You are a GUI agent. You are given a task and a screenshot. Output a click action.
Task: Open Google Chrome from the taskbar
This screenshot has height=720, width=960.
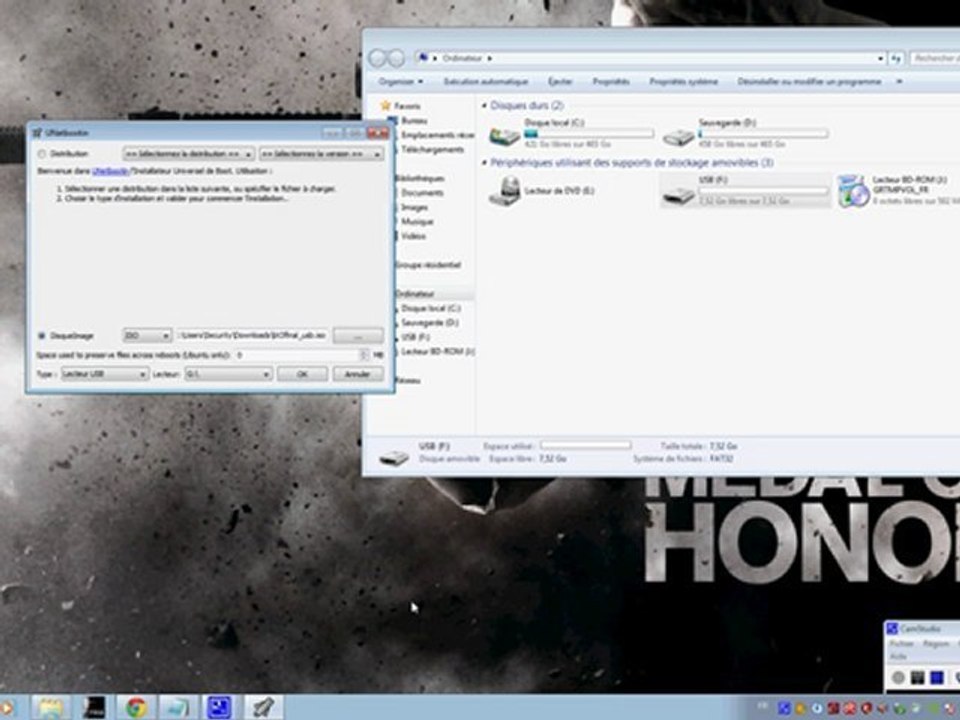136,707
